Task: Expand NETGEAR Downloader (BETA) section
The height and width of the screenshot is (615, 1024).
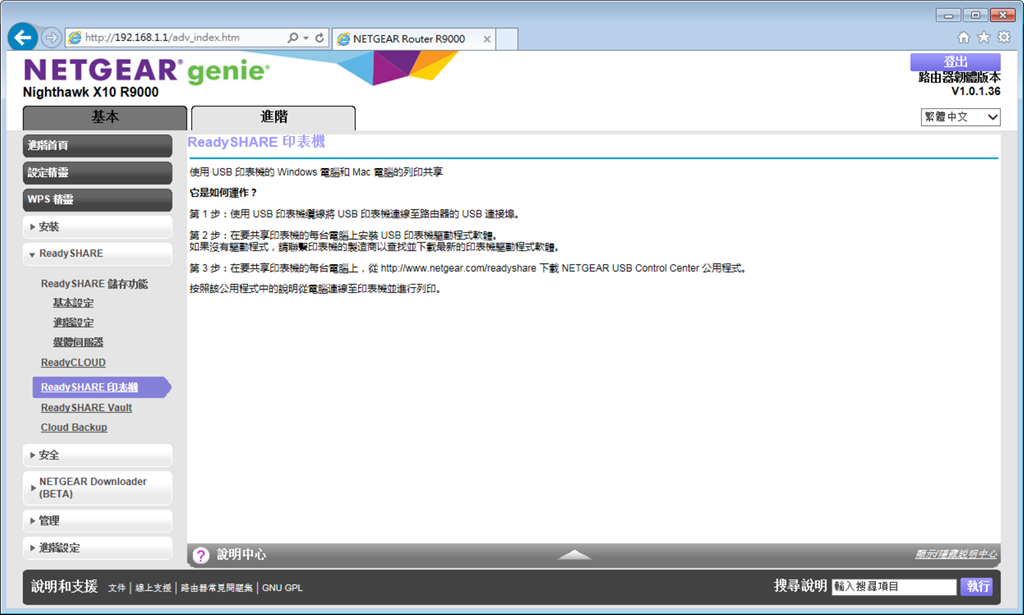Action: 97,488
